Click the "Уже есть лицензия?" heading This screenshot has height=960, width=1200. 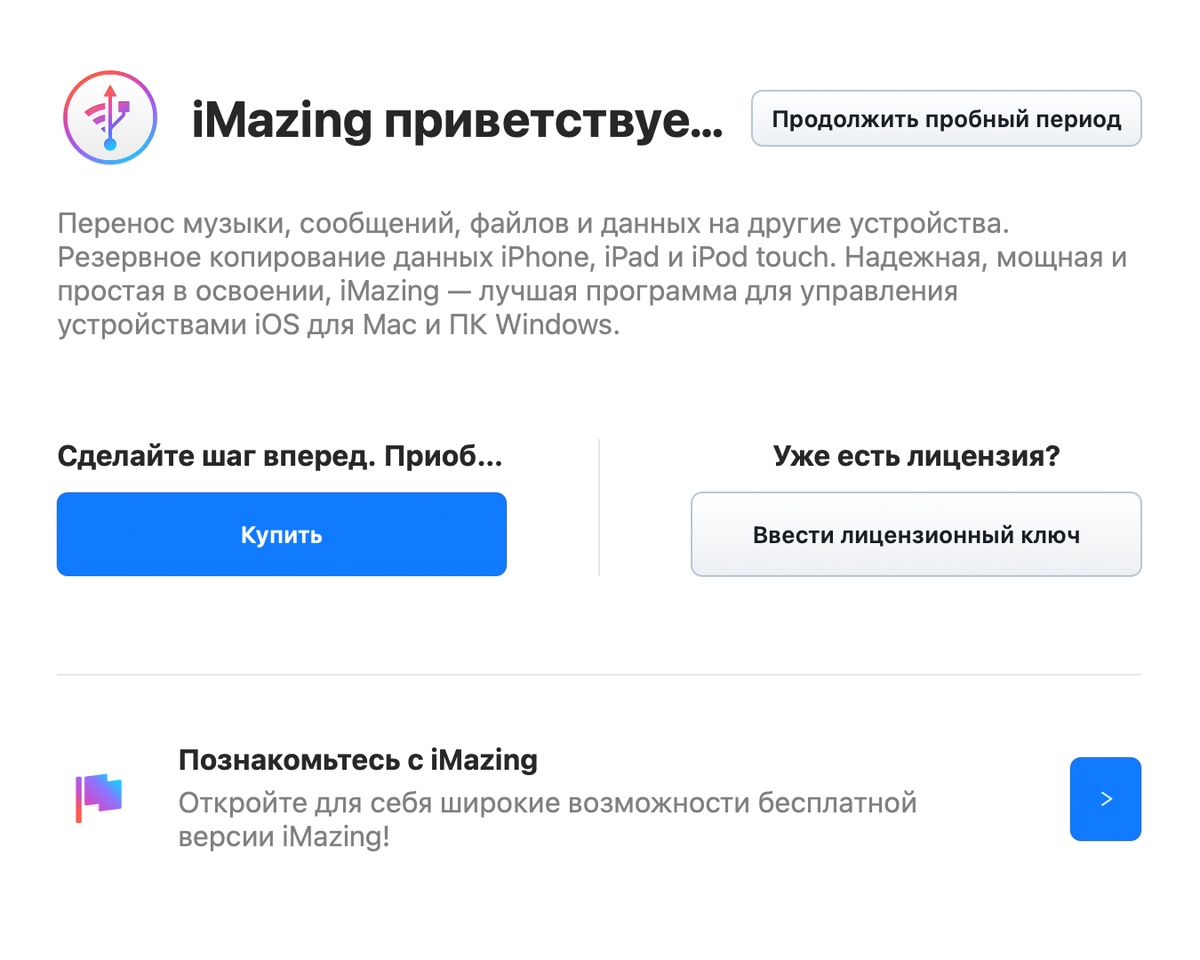(915, 457)
